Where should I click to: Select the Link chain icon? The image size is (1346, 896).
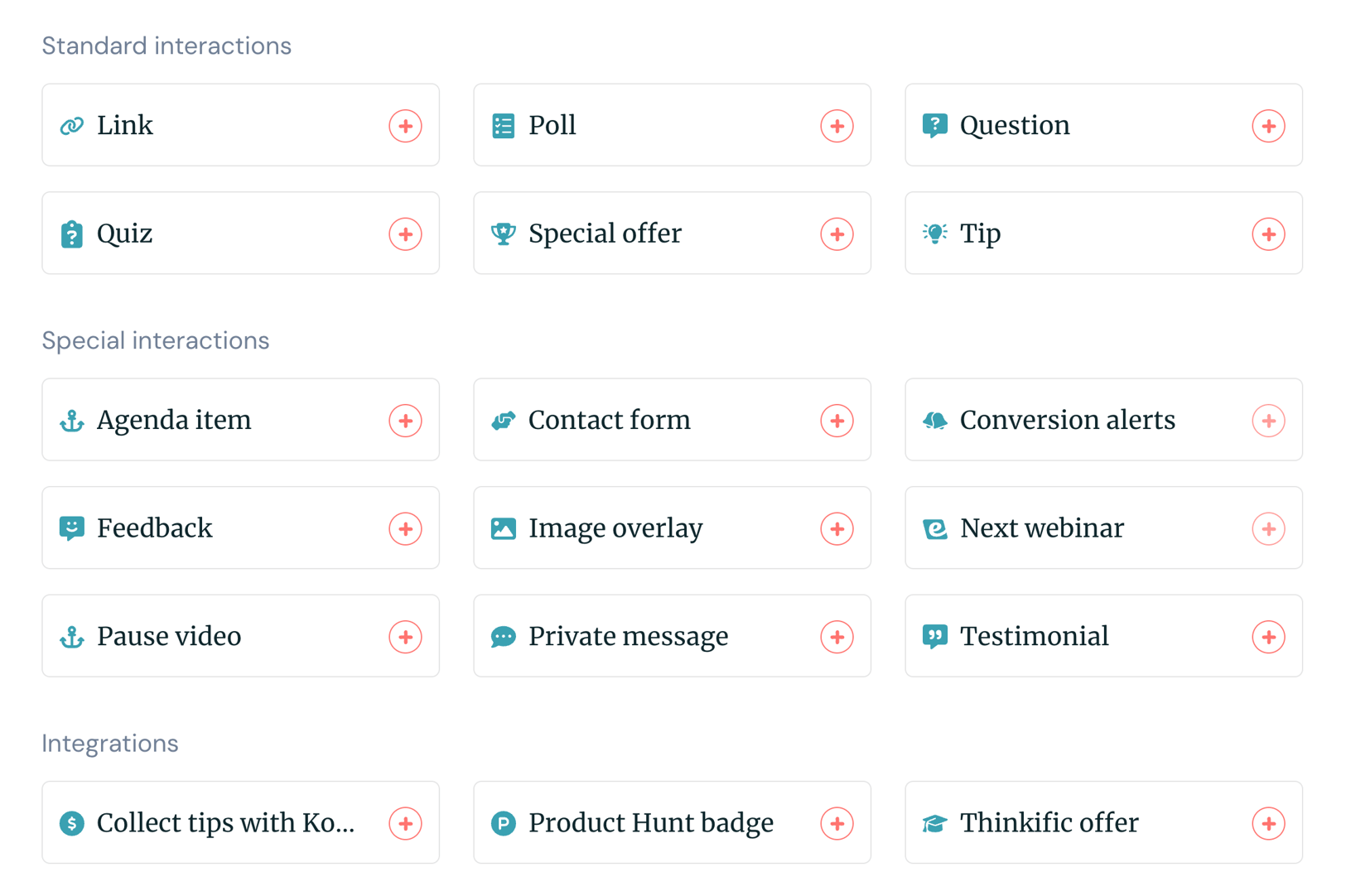pos(73,125)
